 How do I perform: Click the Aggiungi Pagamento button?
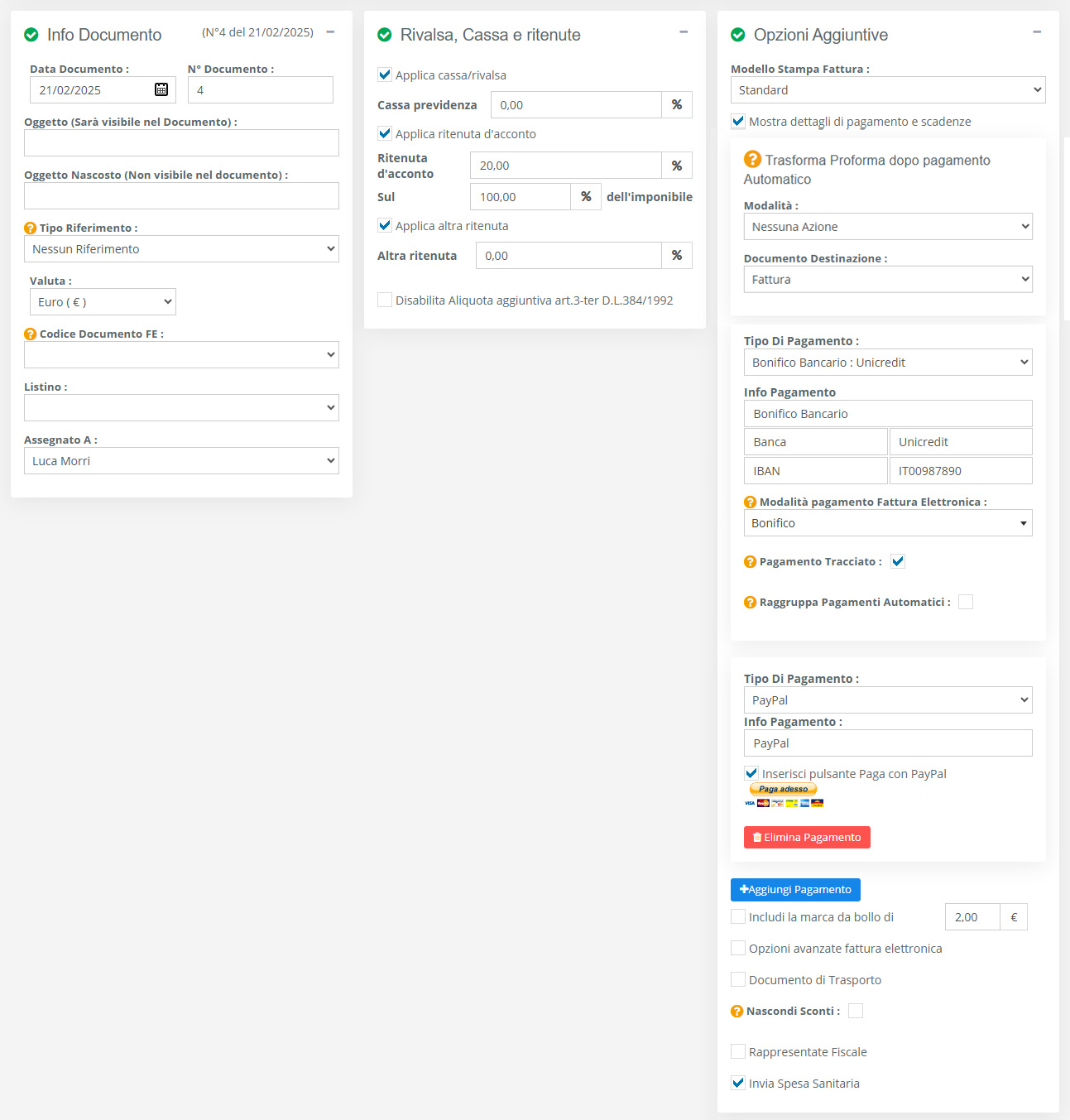pyautogui.click(x=795, y=890)
